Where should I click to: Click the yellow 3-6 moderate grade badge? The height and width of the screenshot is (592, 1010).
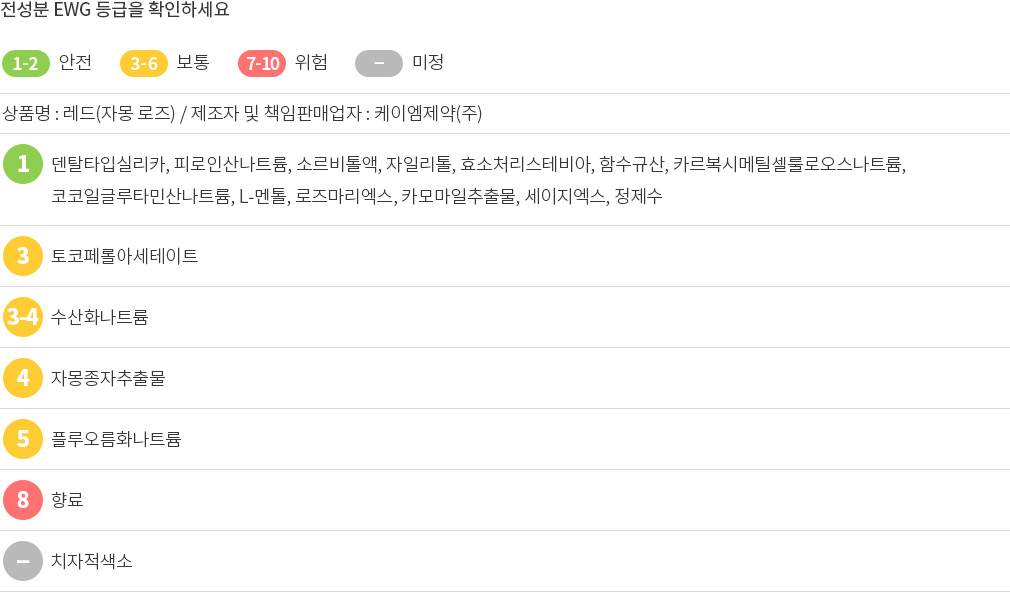[x=144, y=63]
